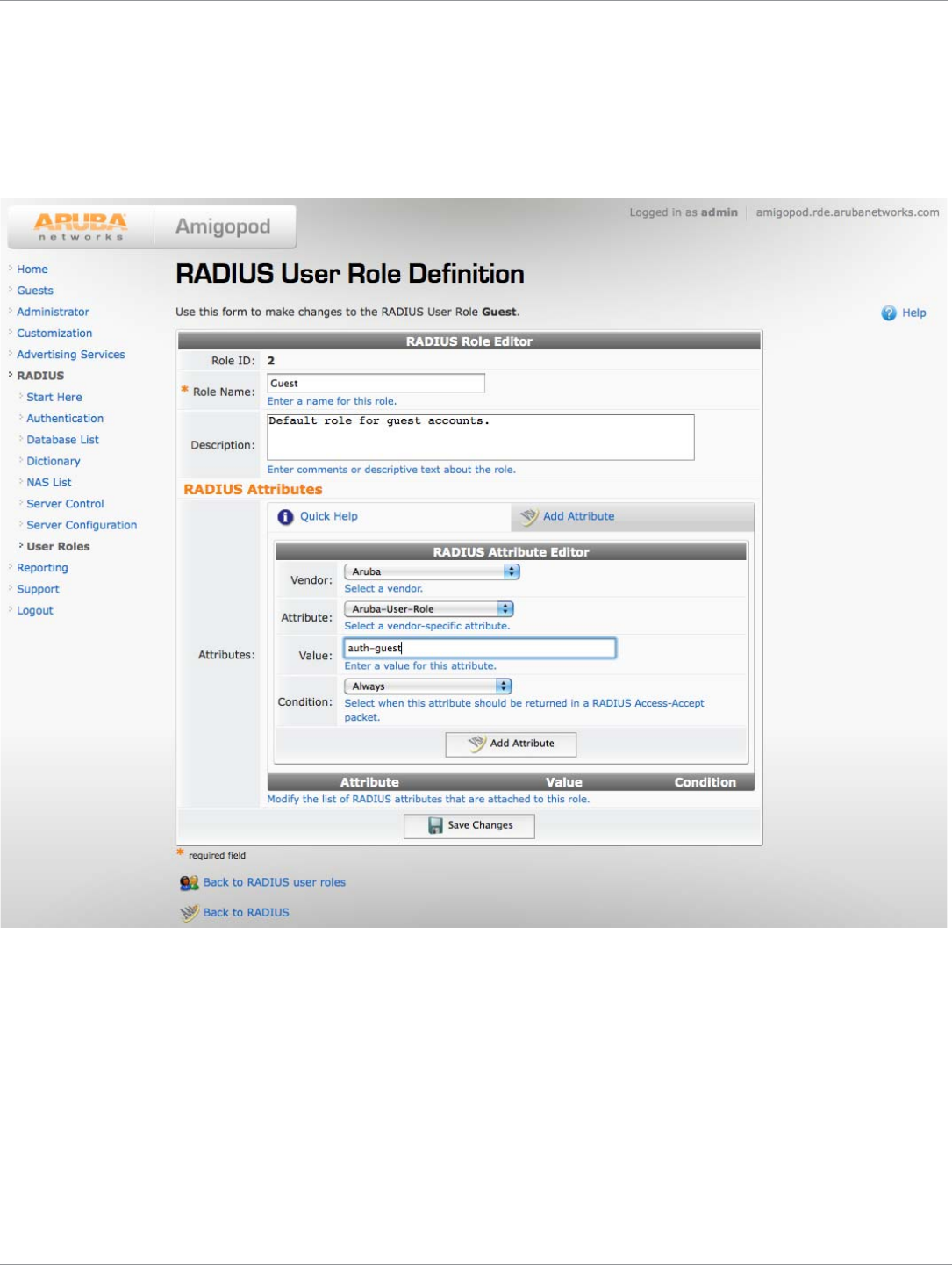Screen dimensions: 952x1265
Task: Click the Quick Help info icon
Action: (285, 517)
